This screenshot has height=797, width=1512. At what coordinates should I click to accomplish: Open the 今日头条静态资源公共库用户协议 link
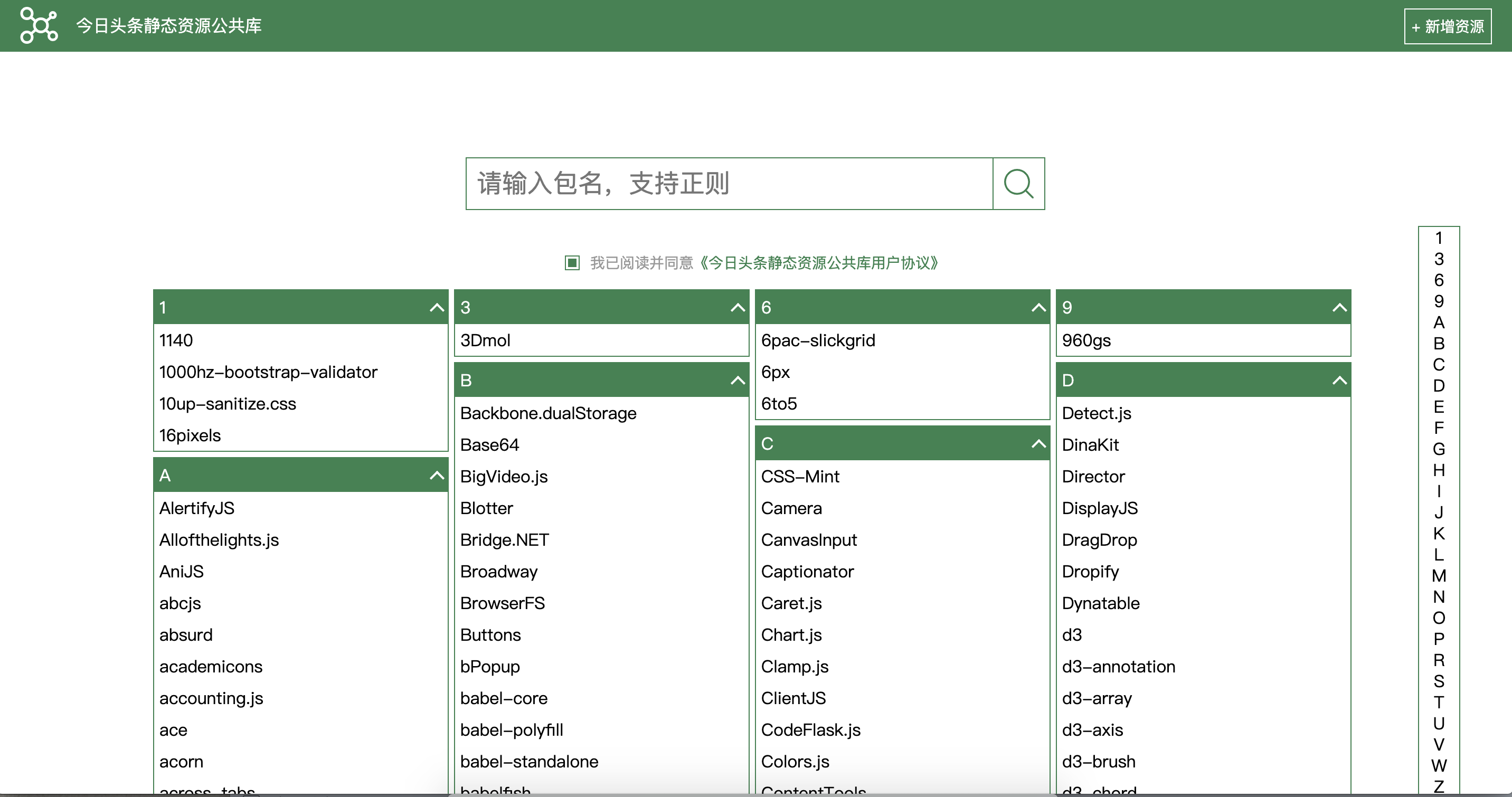tap(819, 263)
